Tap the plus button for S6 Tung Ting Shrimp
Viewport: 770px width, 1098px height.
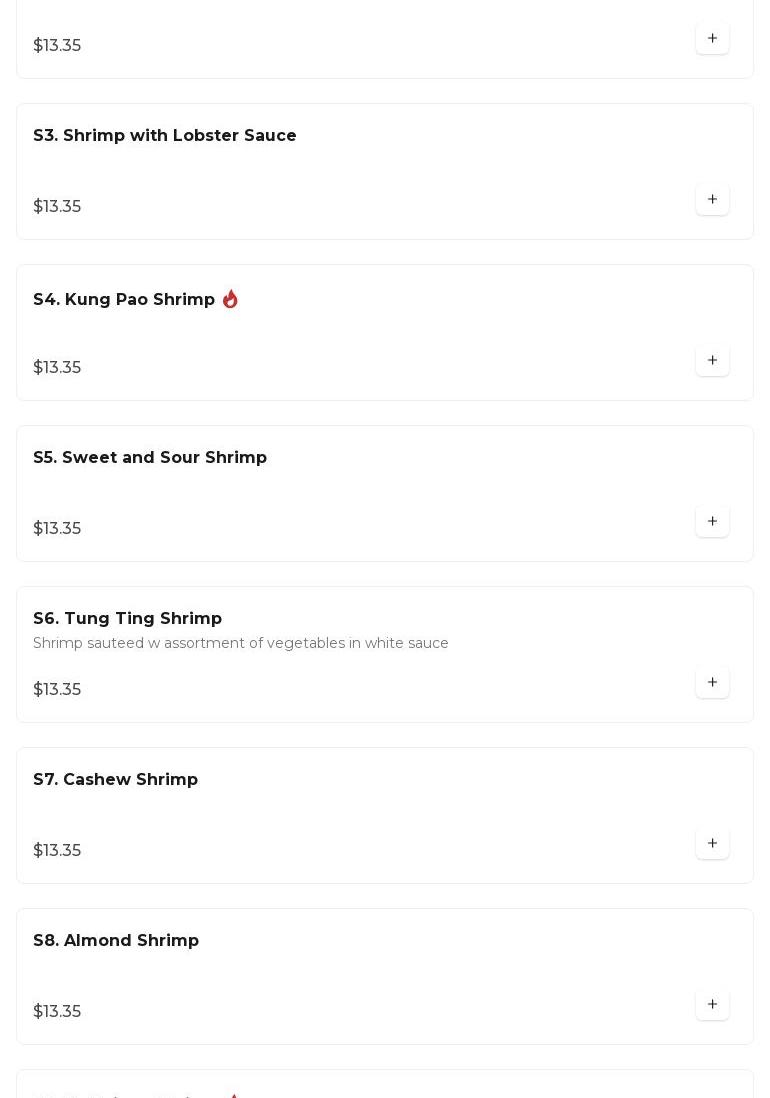712,682
